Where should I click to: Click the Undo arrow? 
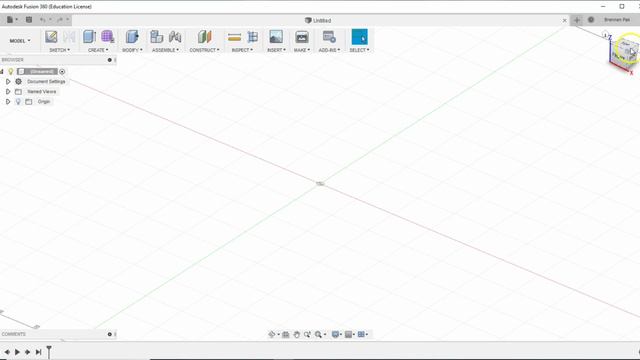tap(42, 20)
